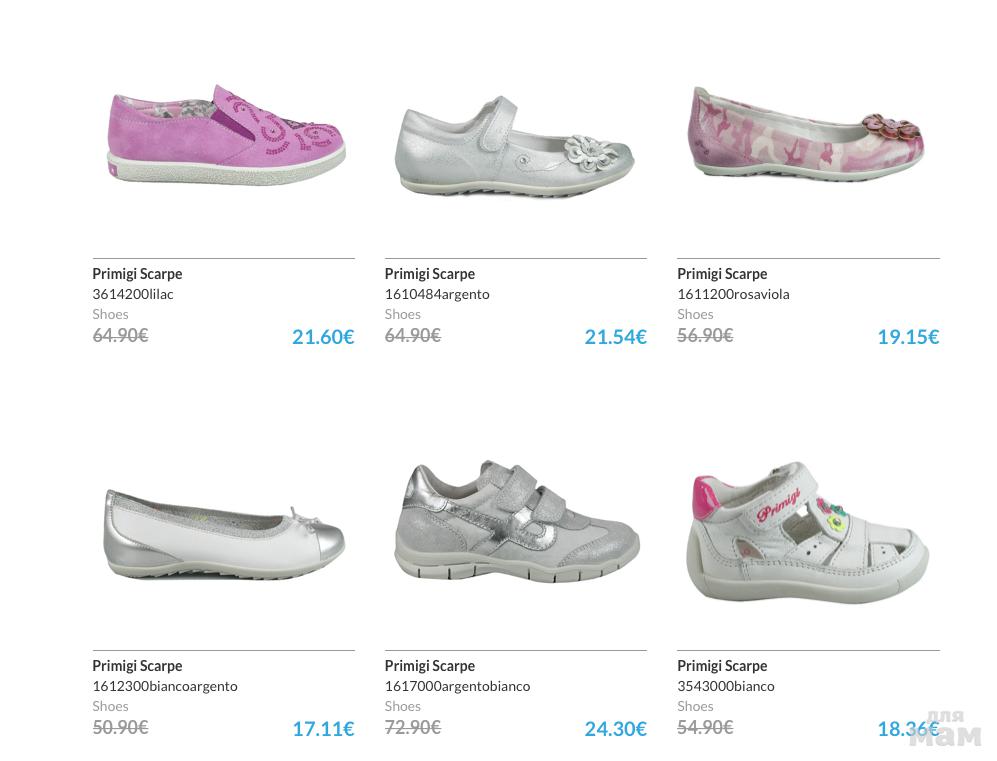Viewport: 997px width, 761px height.
Task: Click the 17.11€ discounted price
Action: tap(323, 729)
